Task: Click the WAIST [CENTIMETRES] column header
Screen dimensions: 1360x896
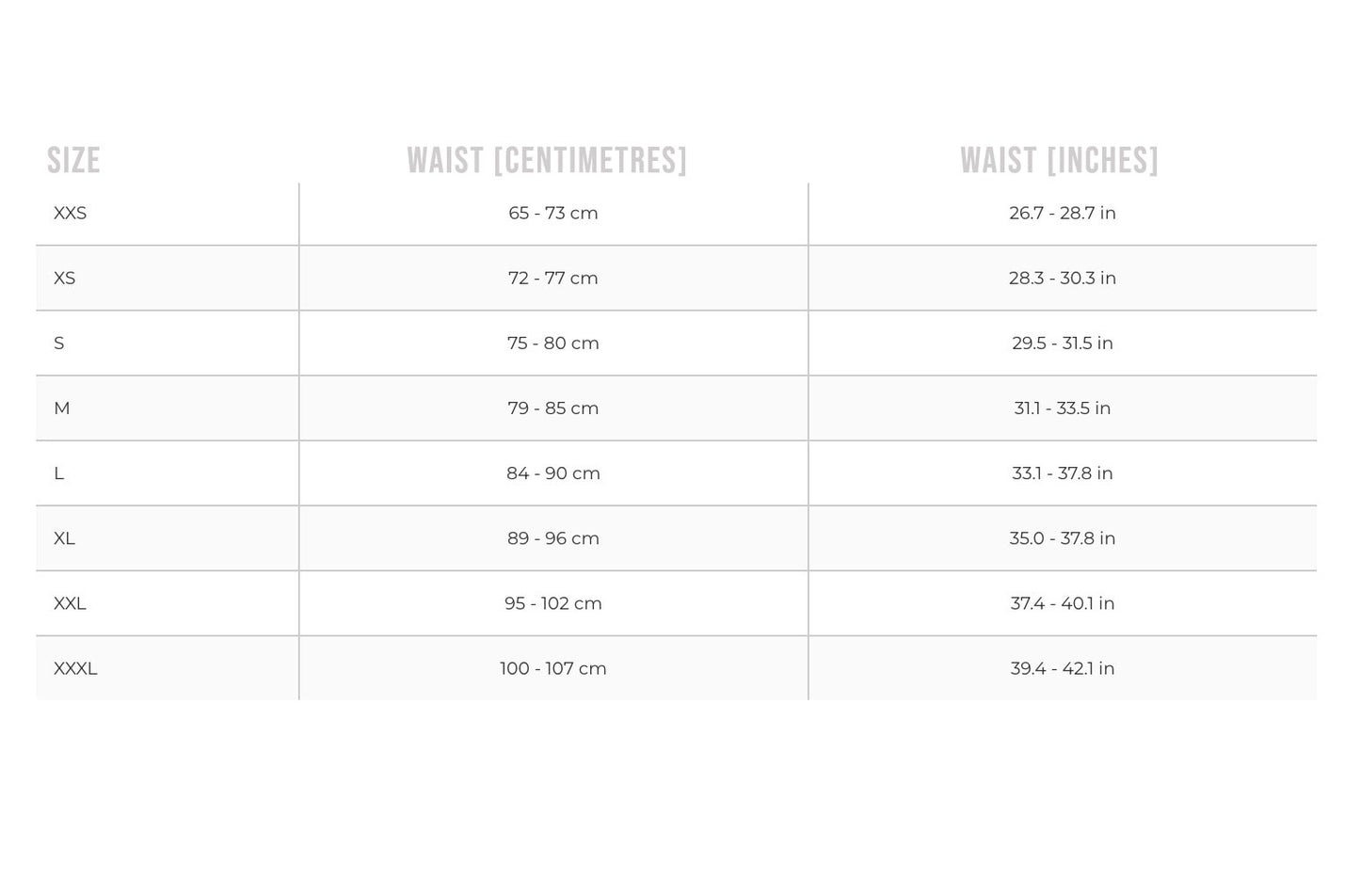Action: pyautogui.click(x=547, y=160)
